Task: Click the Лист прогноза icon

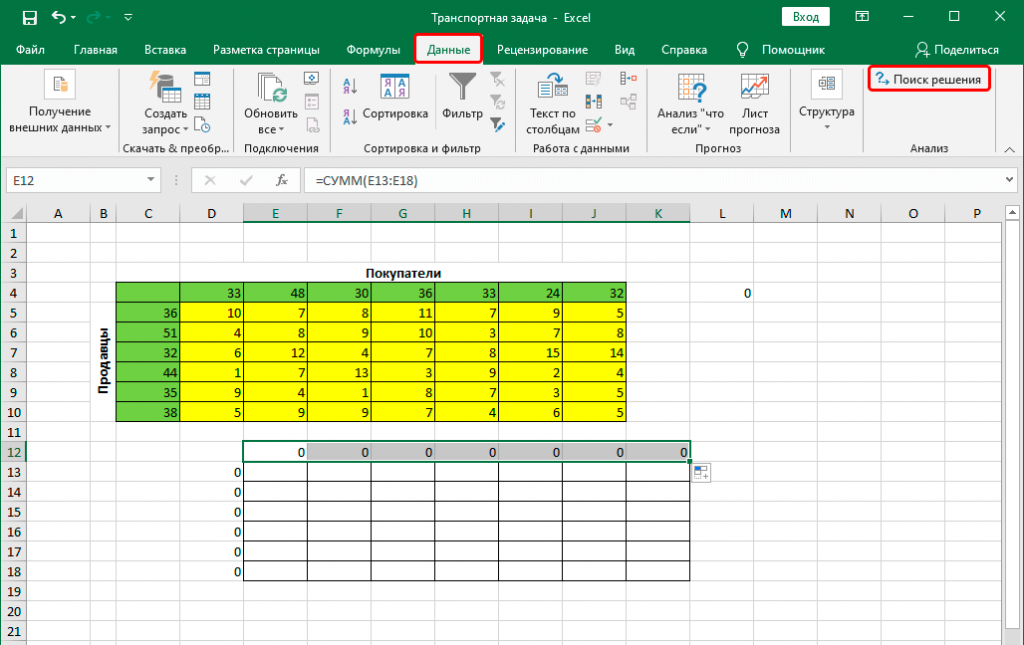Action: point(754,87)
